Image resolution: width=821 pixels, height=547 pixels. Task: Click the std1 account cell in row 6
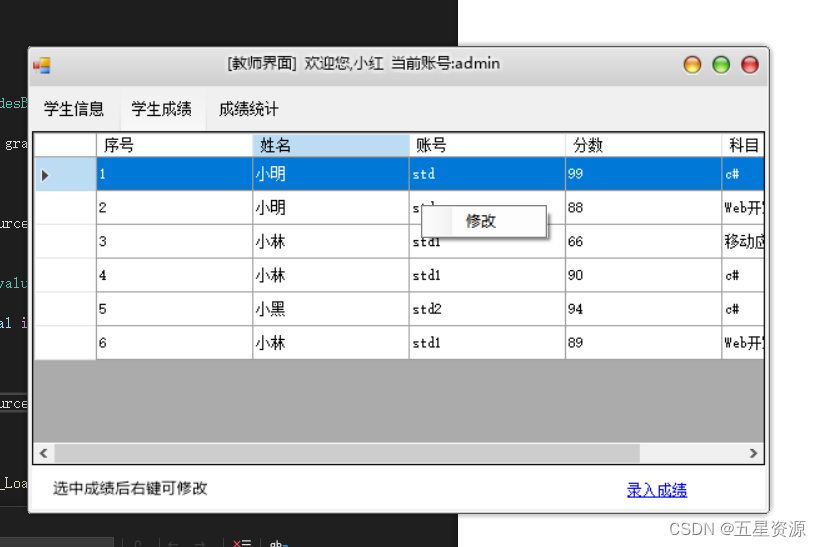(487, 343)
